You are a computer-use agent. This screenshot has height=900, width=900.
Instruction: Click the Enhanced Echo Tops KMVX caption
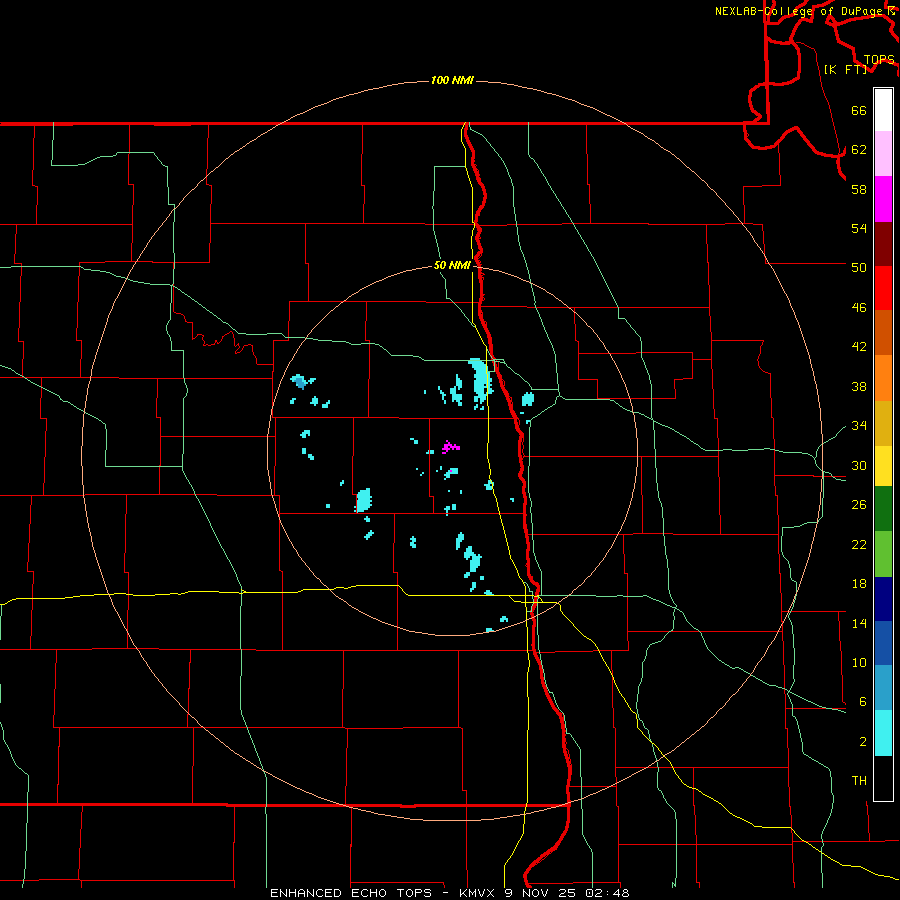point(449,893)
